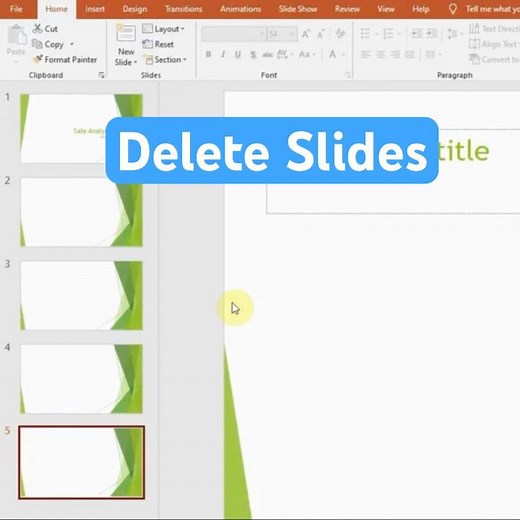Align text right
The width and height of the screenshot is (520, 520).
pos(395,54)
